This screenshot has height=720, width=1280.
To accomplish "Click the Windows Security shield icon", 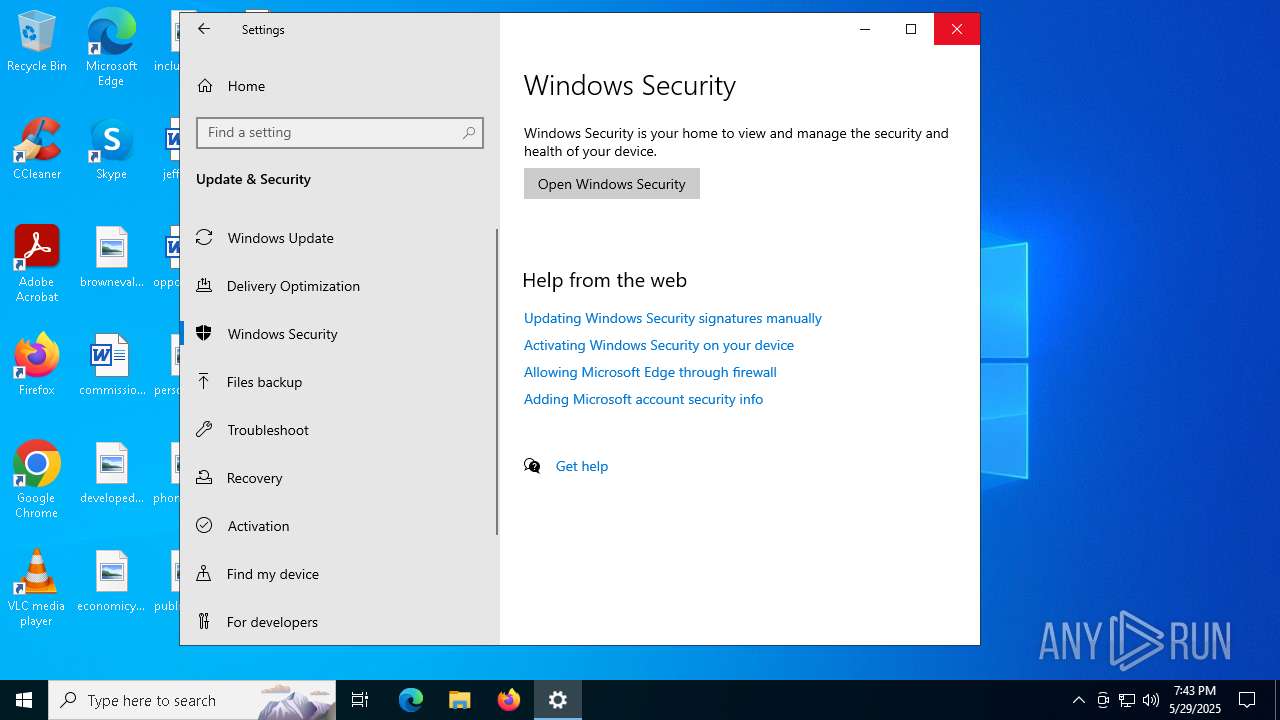I will (x=204, y=333).
